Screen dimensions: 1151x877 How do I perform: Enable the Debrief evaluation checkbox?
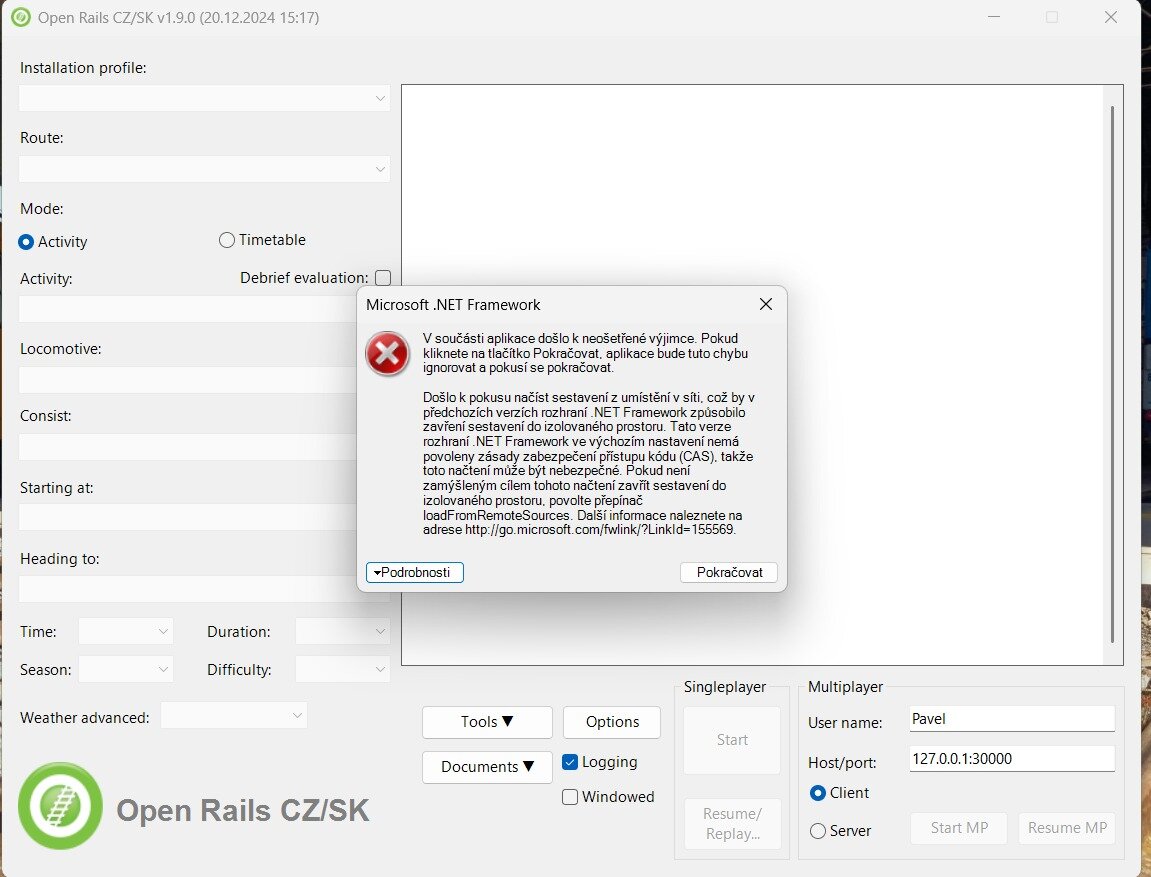point(382,278)
